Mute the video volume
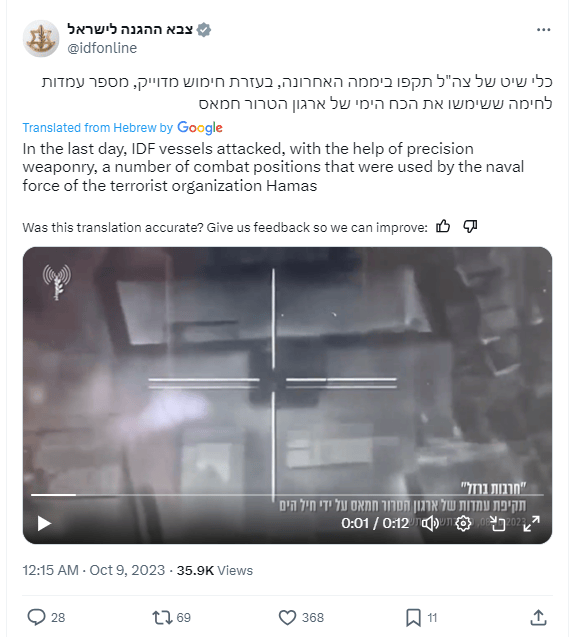 click(430, 524)
